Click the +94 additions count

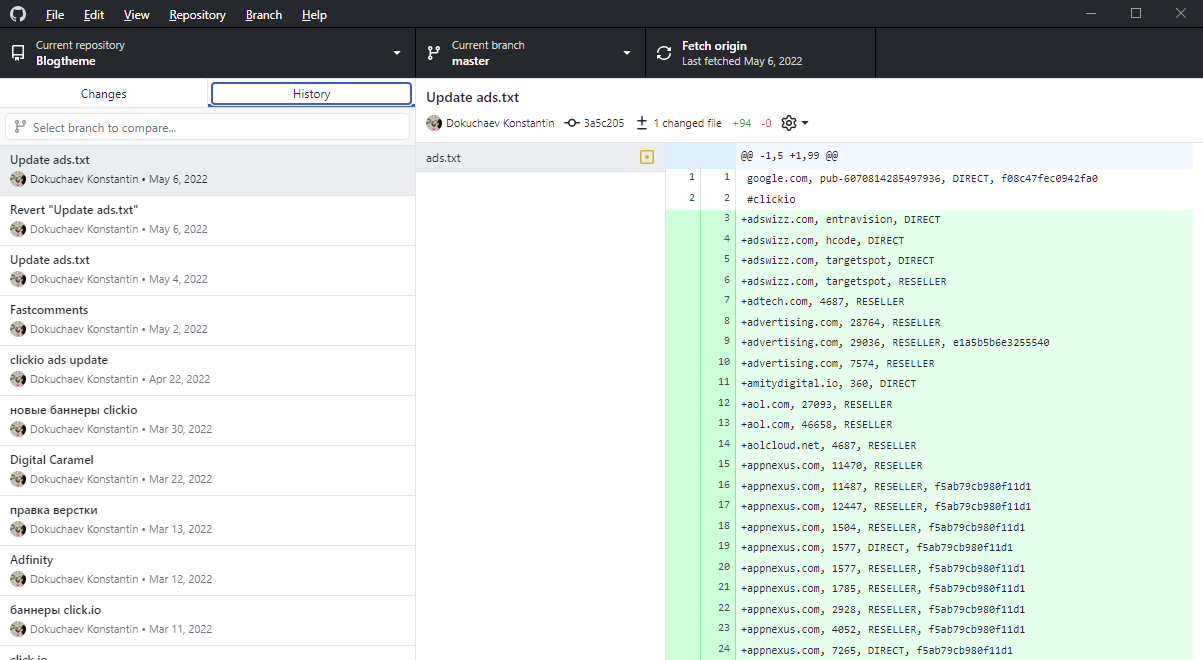741,123
